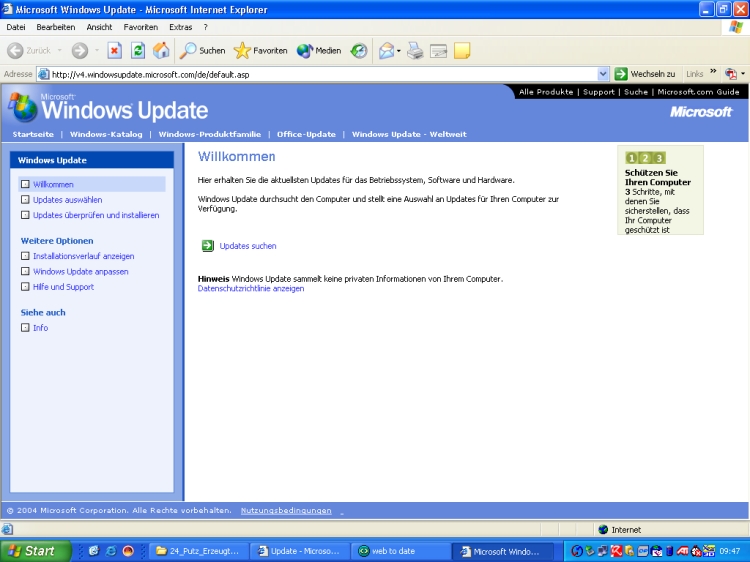Open the Nutzungsbedingungen footer link
This screenshot has height=562, width=750.
(286, 511)
